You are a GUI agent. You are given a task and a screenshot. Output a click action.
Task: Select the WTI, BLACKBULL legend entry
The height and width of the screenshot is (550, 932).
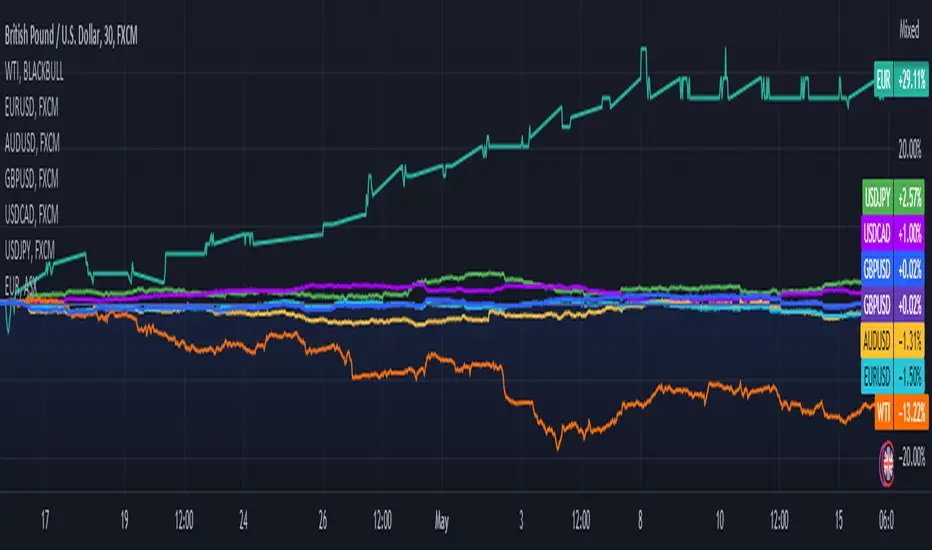[x=34, y=73]
